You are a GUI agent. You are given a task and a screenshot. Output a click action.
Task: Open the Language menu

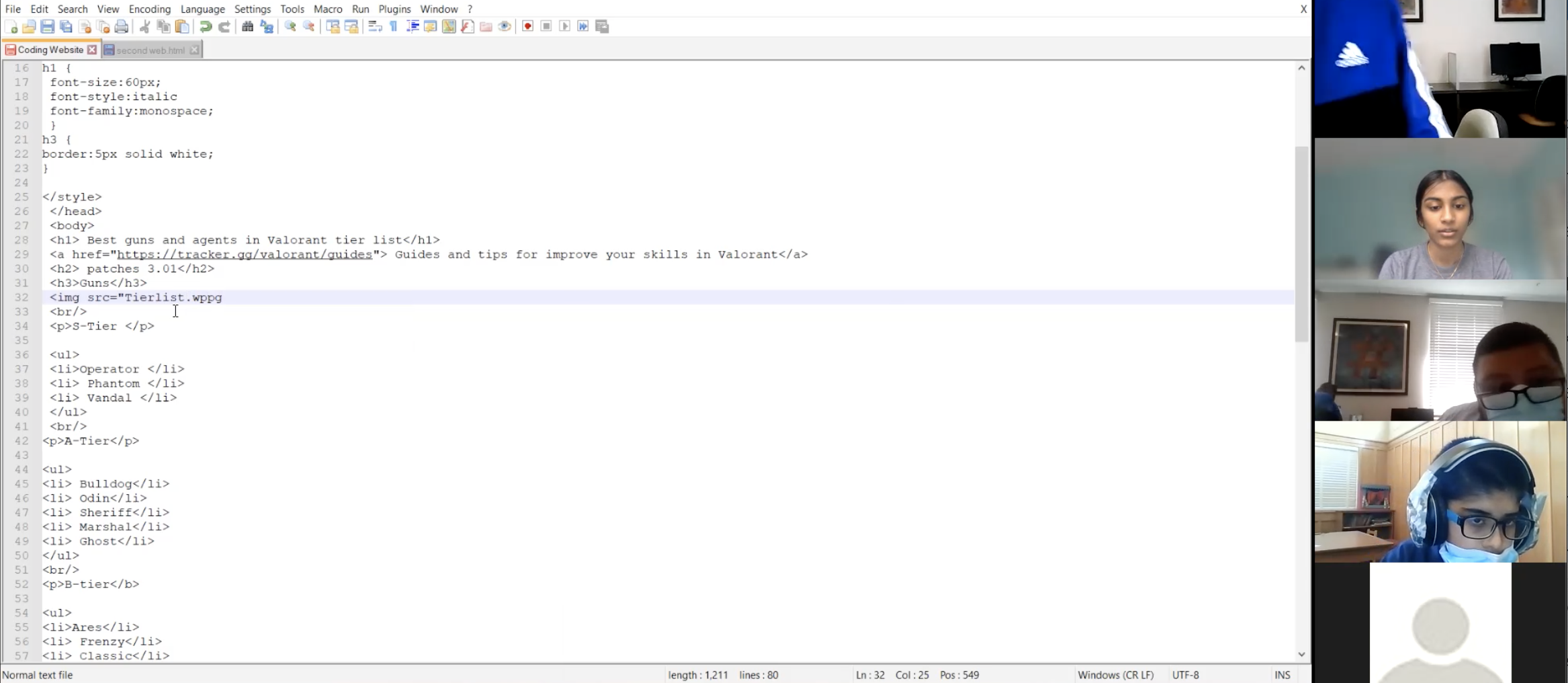(203, 9)
